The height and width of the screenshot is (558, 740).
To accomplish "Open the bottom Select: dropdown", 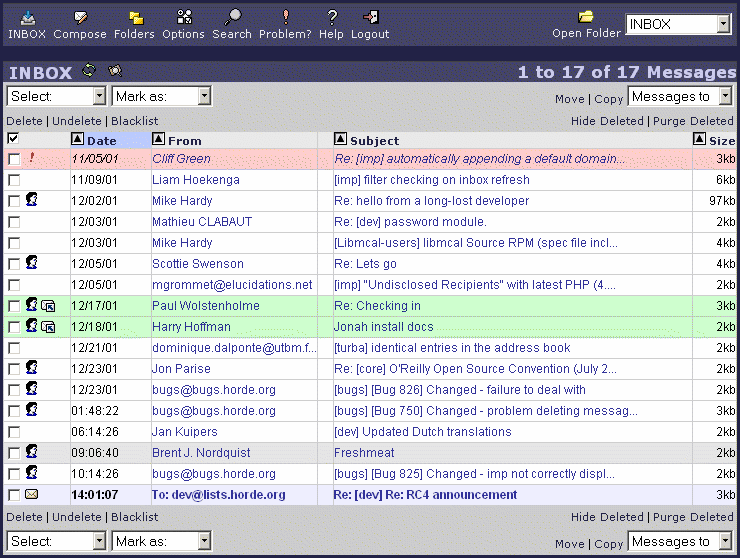I will pyautogui.click(x=56, y=541).
